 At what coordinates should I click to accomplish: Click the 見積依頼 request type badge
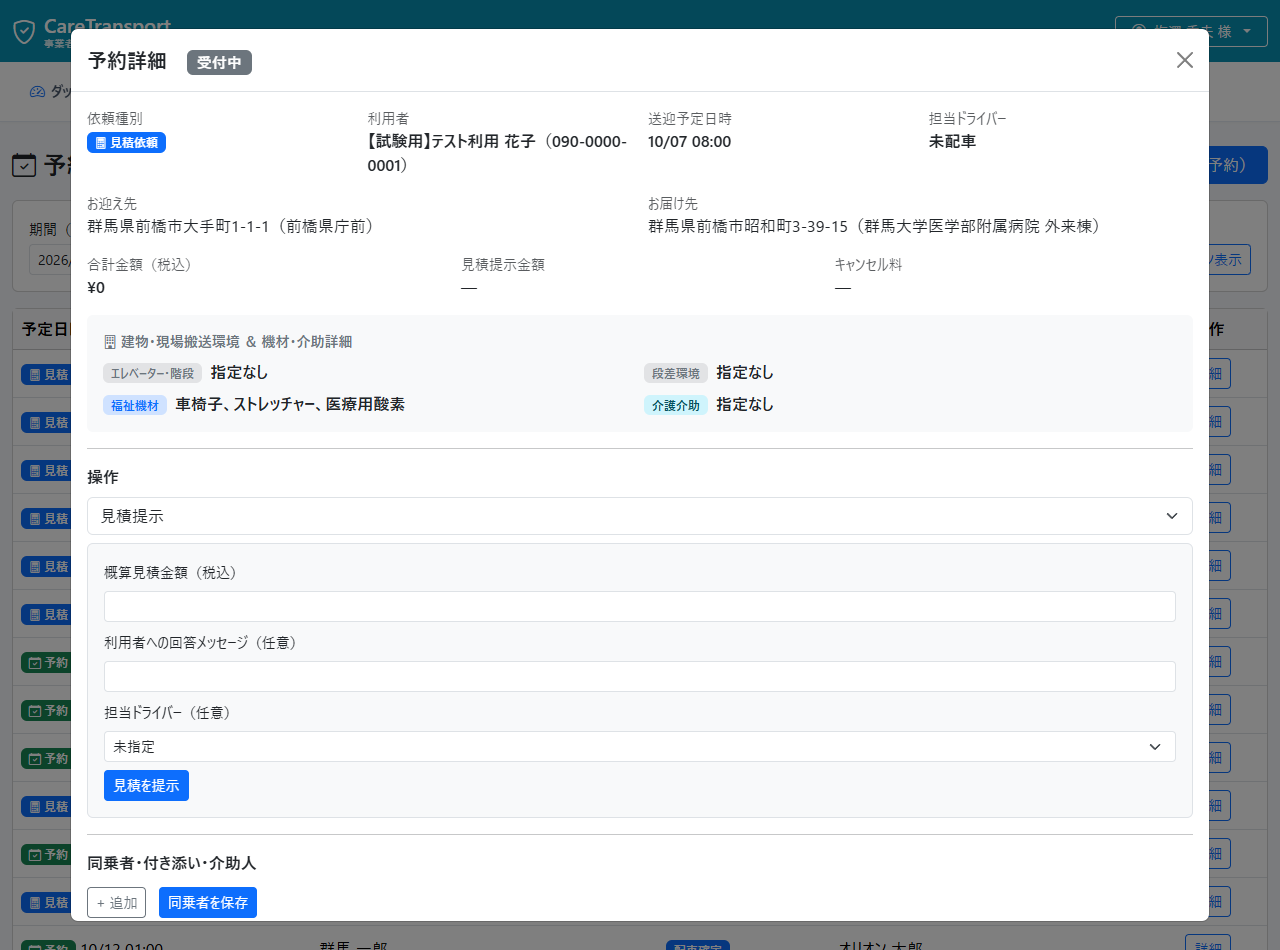pos(127,142)
